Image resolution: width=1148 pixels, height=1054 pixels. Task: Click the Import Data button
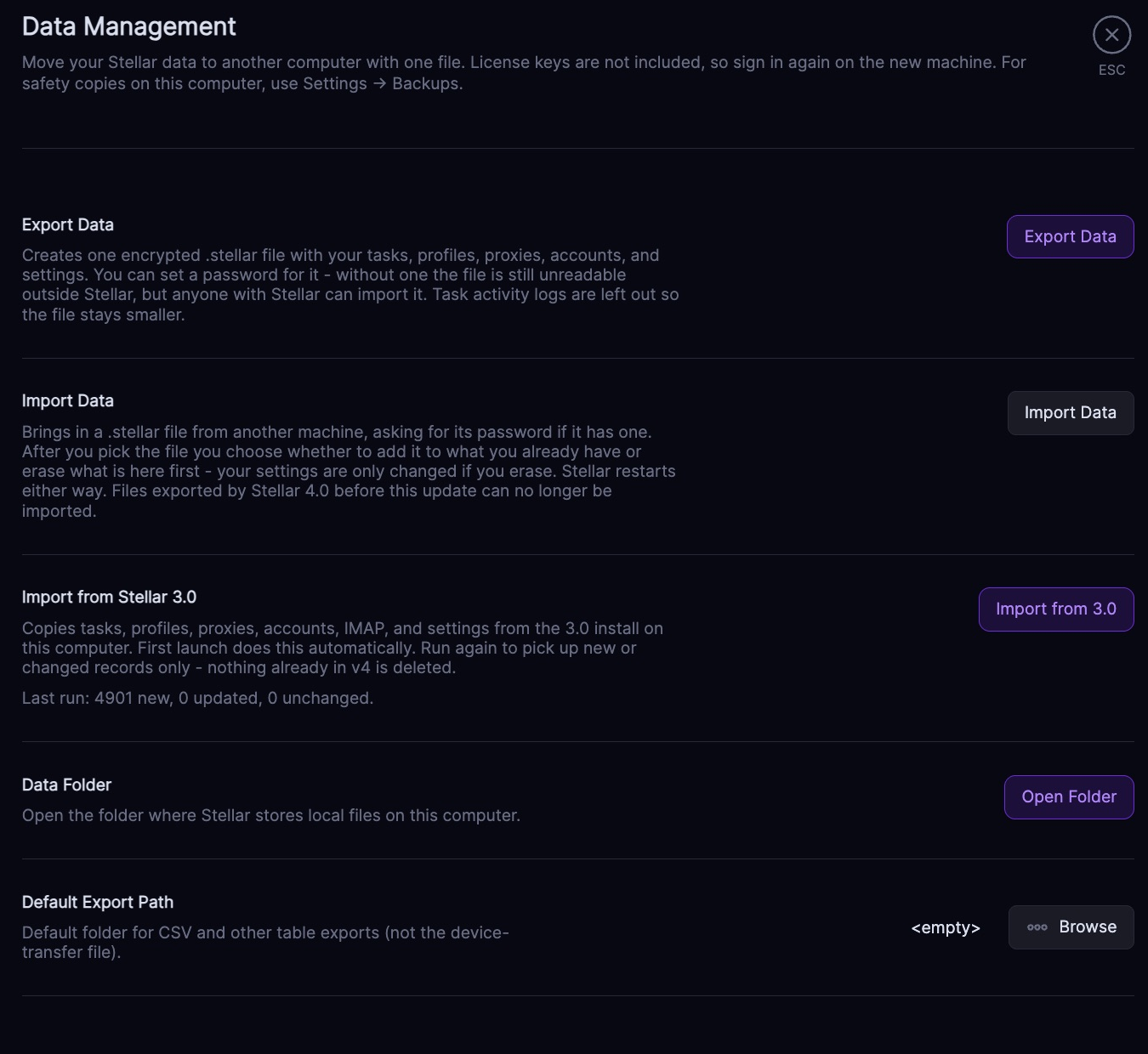click(x=1070, y=413)
